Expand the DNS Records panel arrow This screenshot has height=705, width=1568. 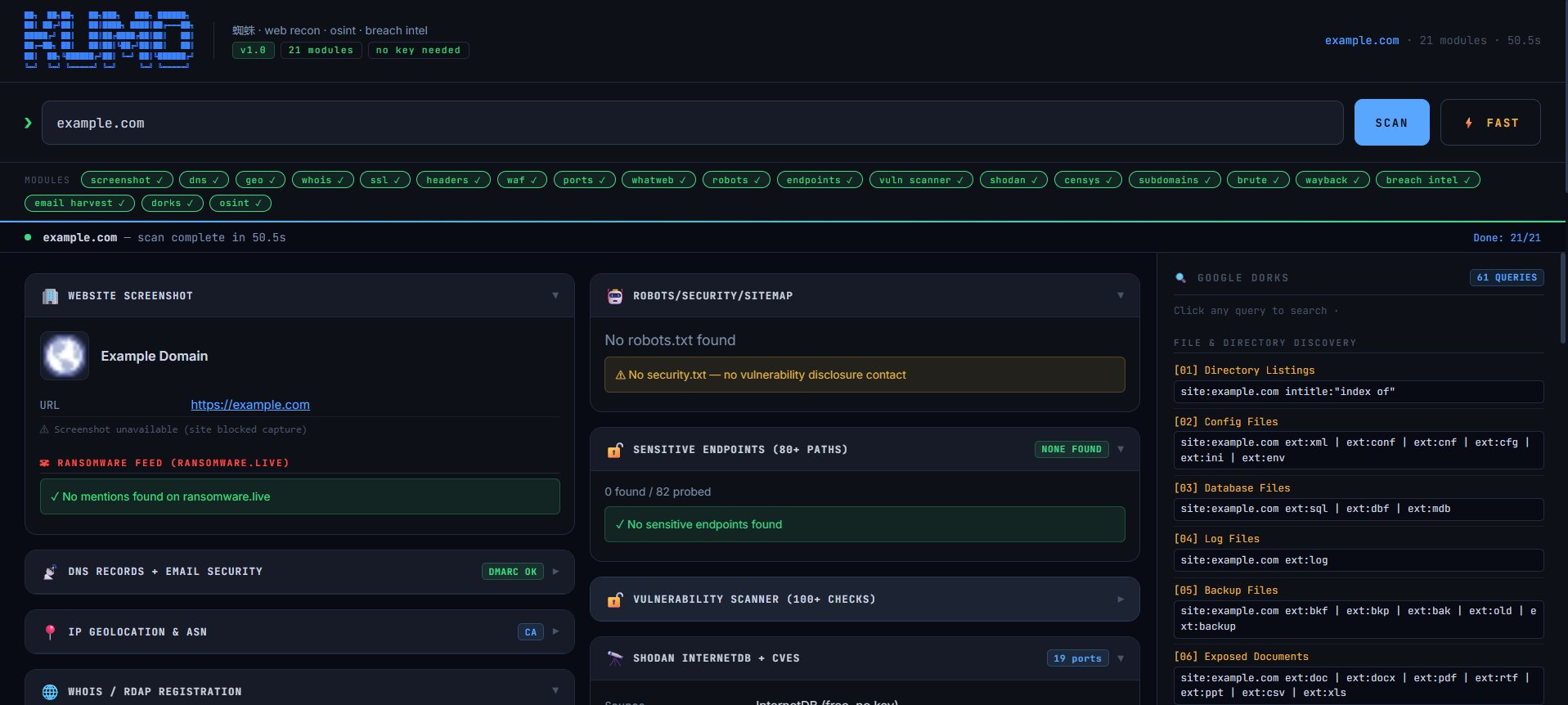click(x=555, y=572)
